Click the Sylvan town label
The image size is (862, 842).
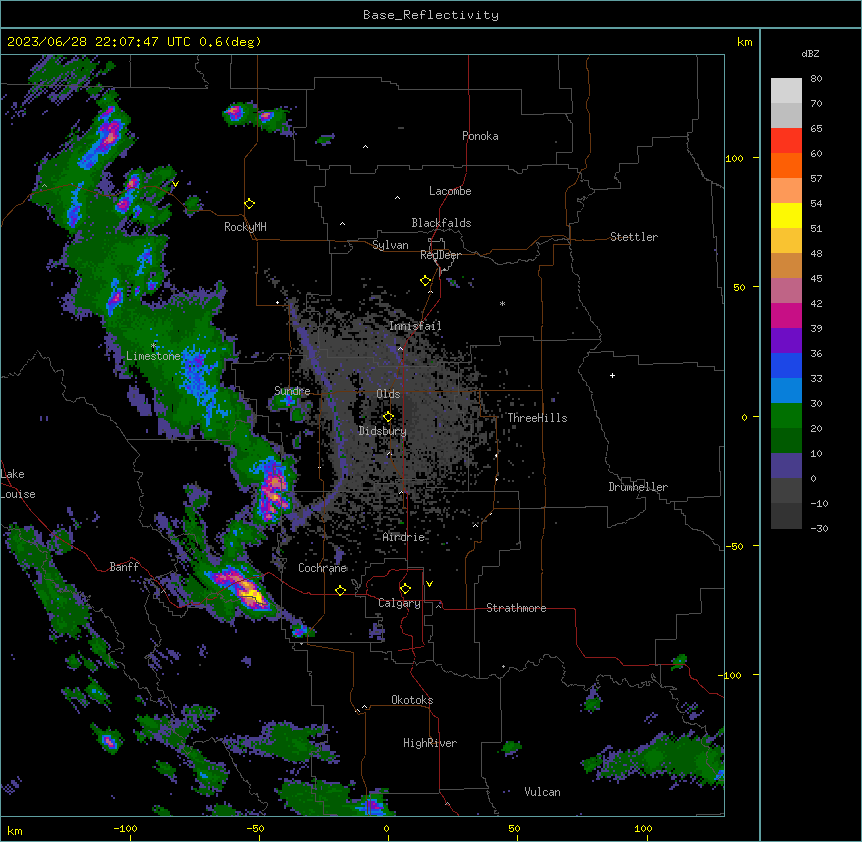click(x=390, y=245)
